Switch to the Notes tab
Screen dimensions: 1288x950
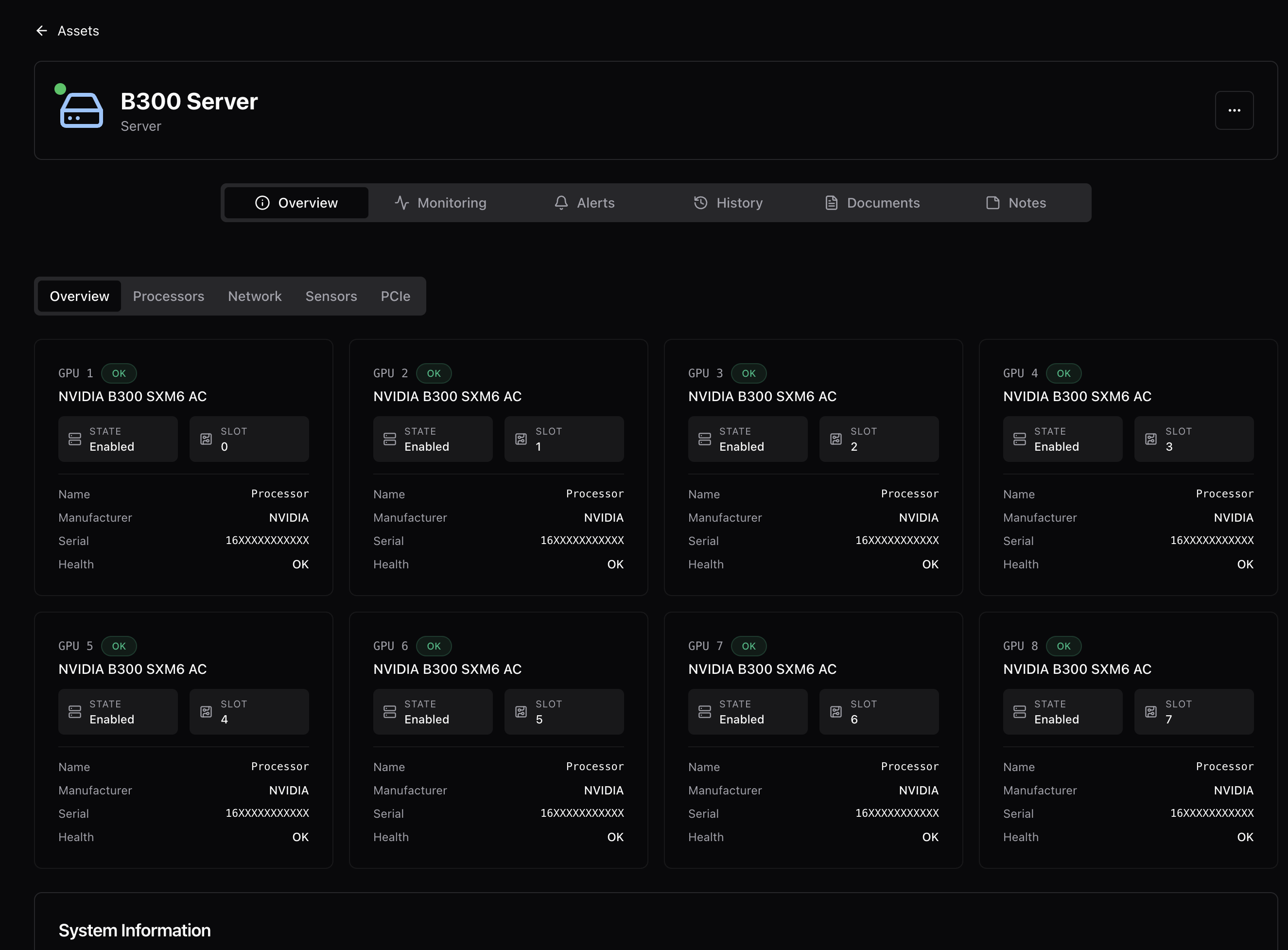[1015, 202]
